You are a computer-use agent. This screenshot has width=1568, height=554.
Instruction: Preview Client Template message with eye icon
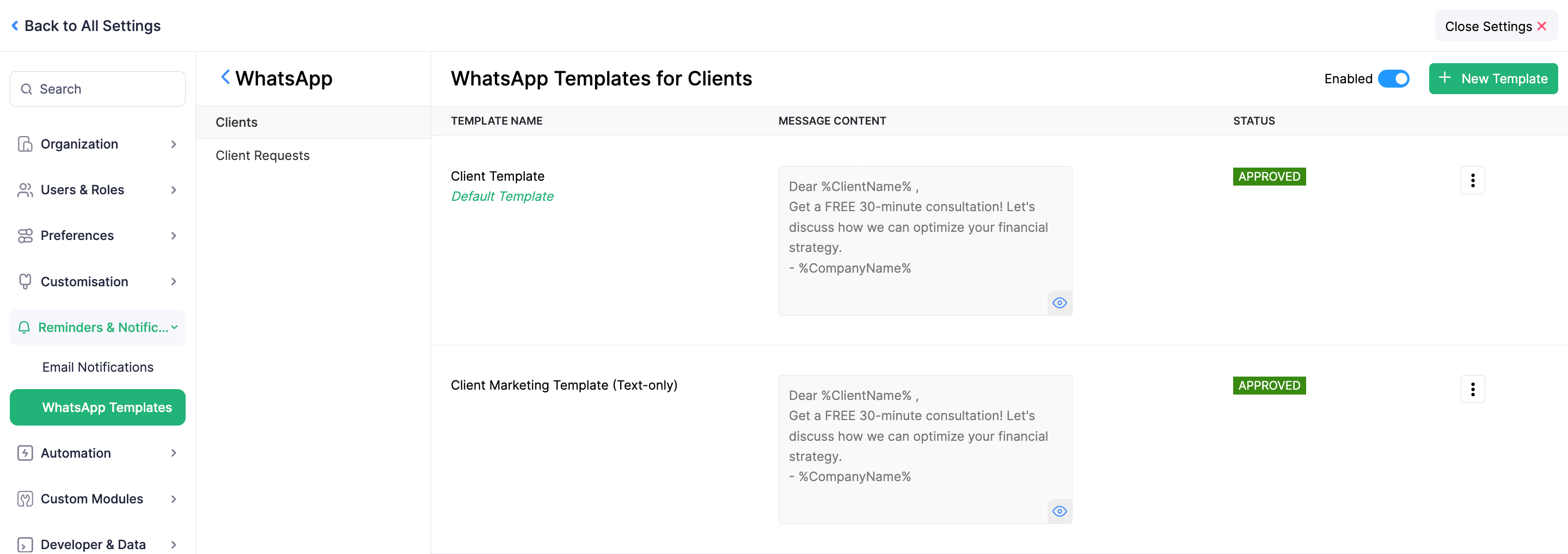(x=1059, y=303)
